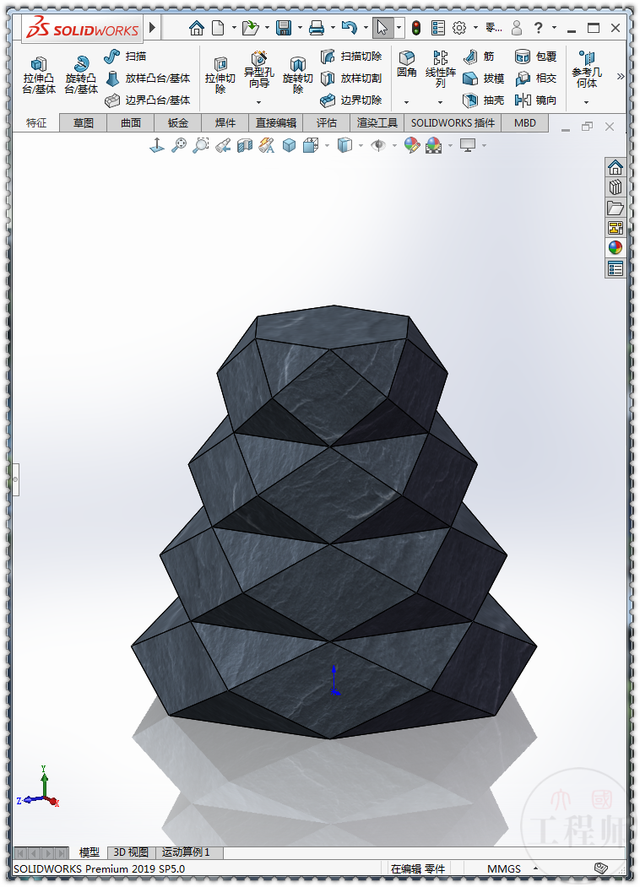Select the 拉伸切除 extruded cut tool
Viewport: 640px width, 887px height.
click(220, 75)
